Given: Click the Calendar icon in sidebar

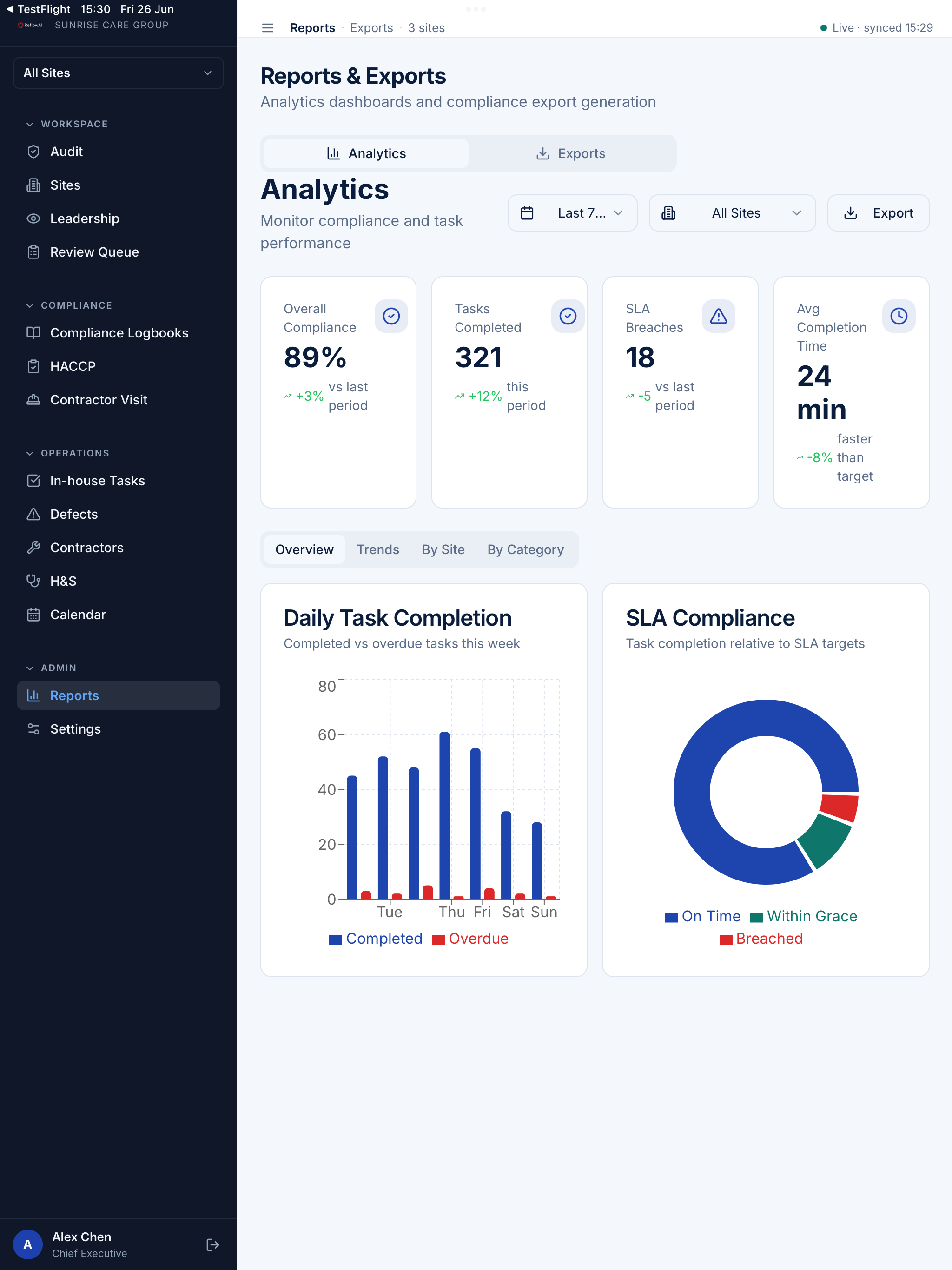Looking at the screenshot, I should [x=33, y=615].
